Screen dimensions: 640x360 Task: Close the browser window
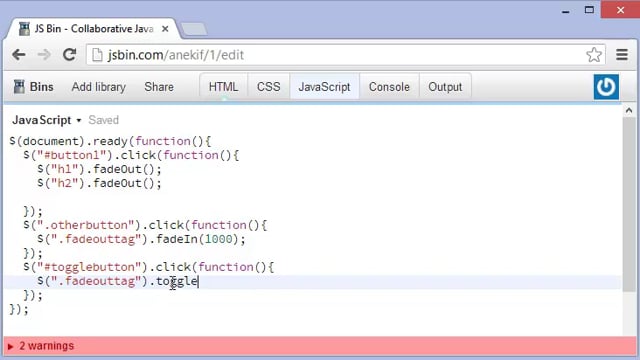point(620,10)
